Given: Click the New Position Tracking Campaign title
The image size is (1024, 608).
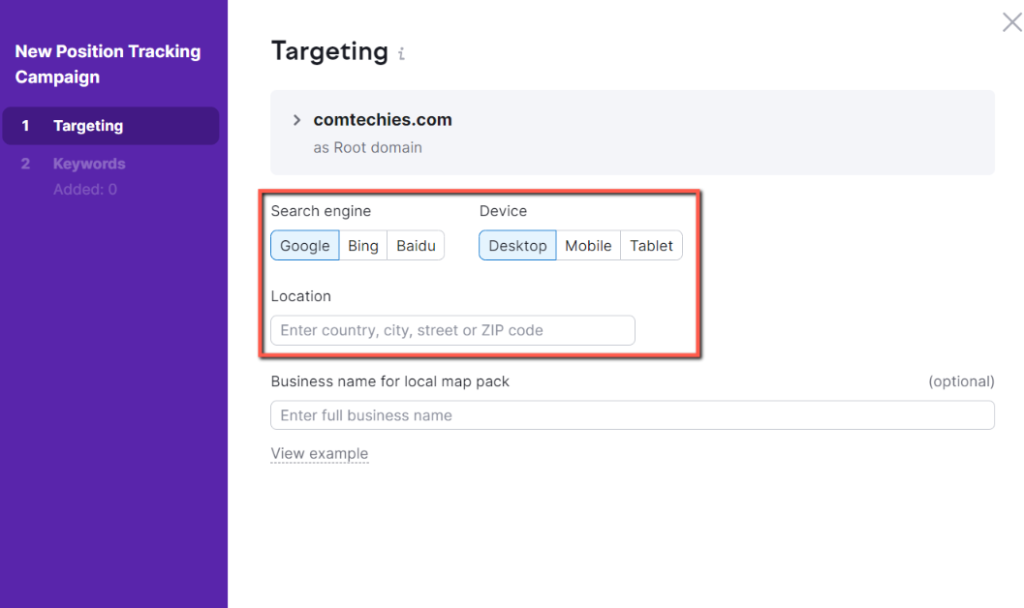Looking at the screenshot, I should (x=107, y=64).
